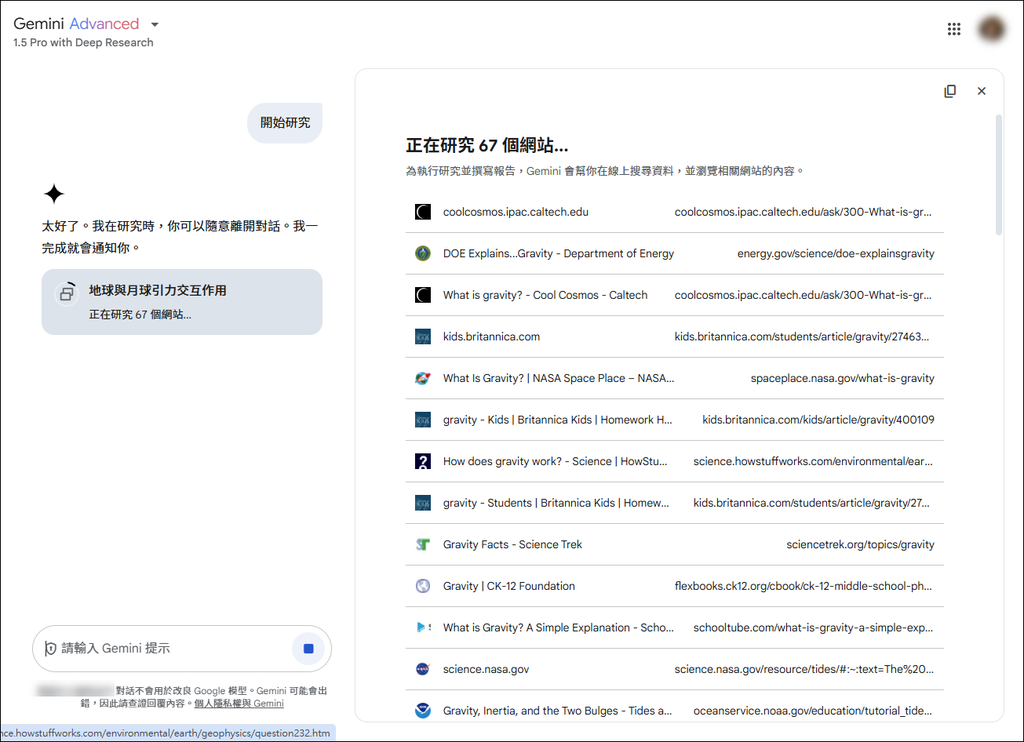Click the NOAA Tides row favicon
1024x742 pixels.
pyautogui.click(x=423, y=711)
